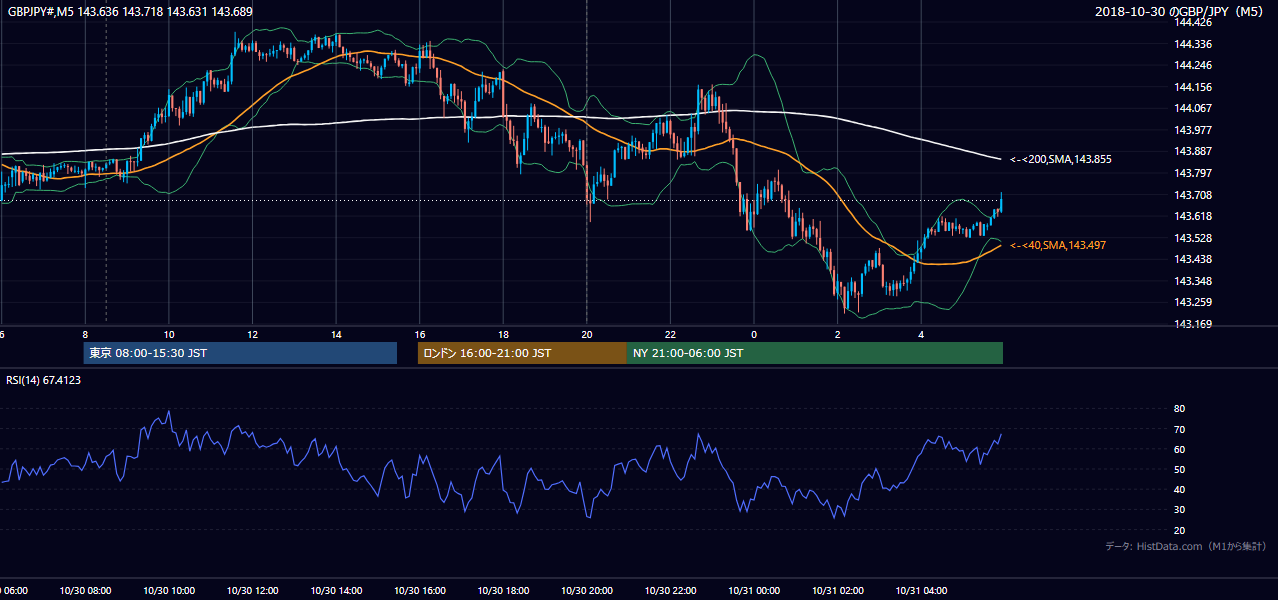The width and height of the screenshot is (1278, 600).
Task: Click the 10/31 04:00 date label
Action: tap(921, 591)
